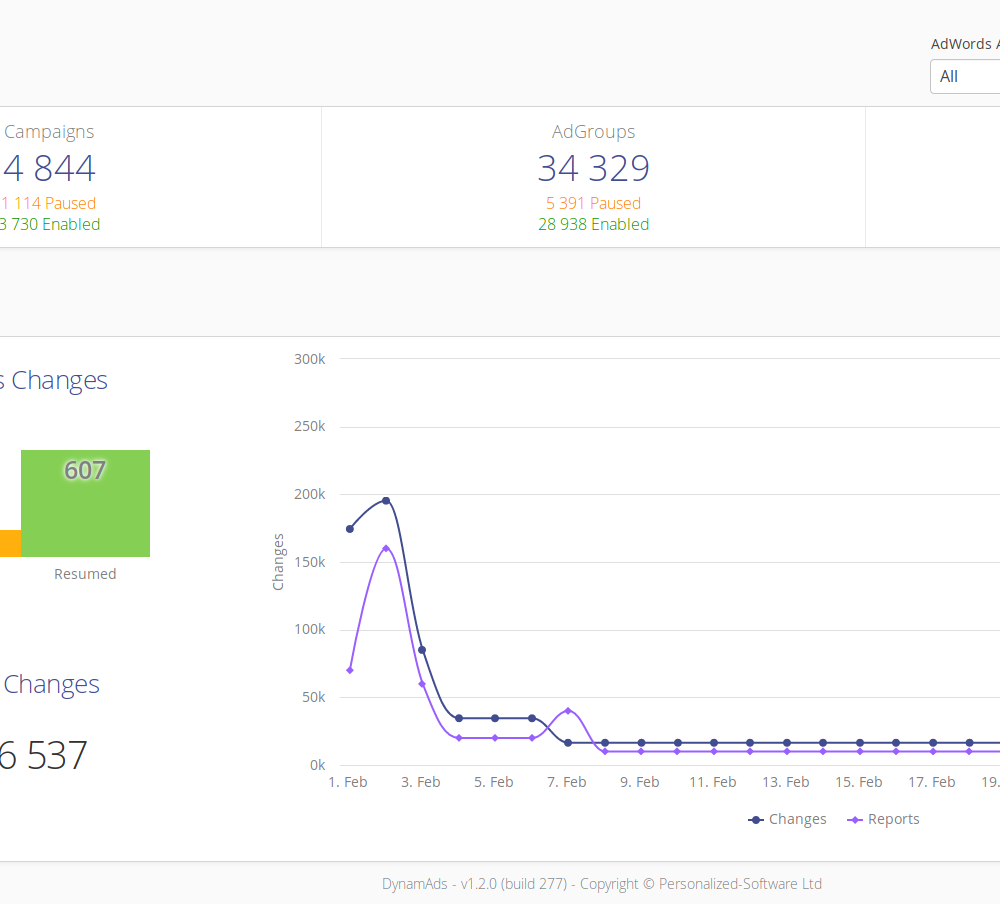Click the Campaigns total 4 844
The width and height of the screenshot is (1000, 904).
click(x=50, y=168)
